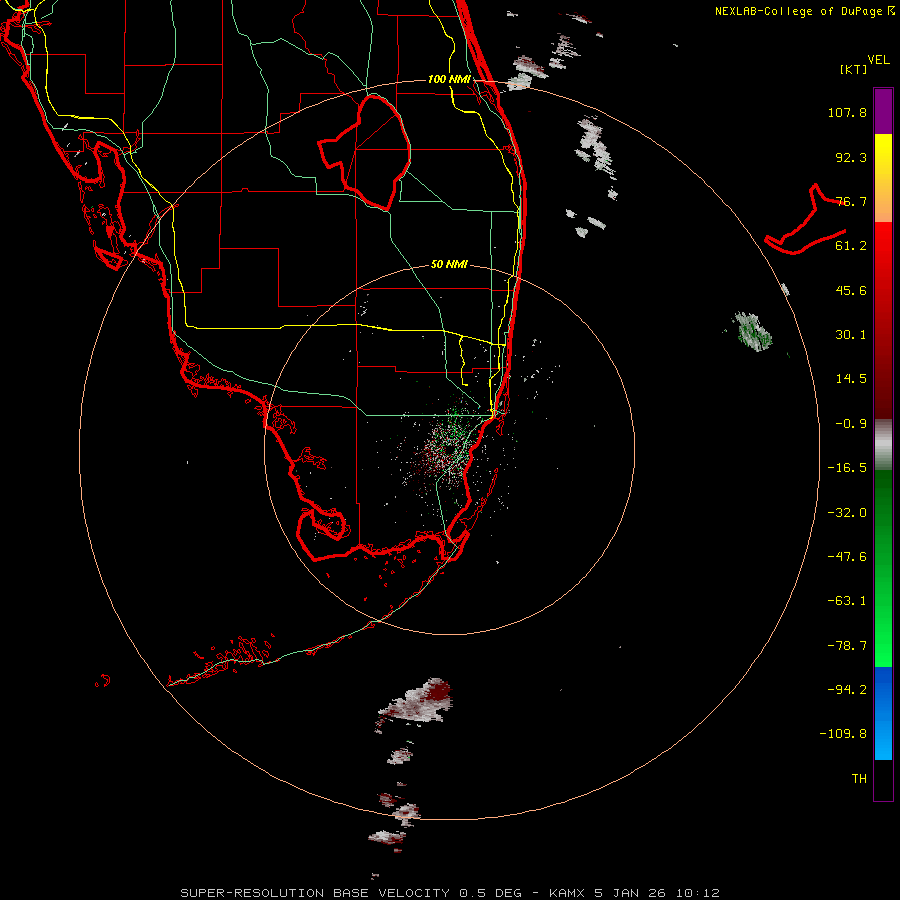
Task: Select the -109.8 scale value
Action: coord(843,734)
